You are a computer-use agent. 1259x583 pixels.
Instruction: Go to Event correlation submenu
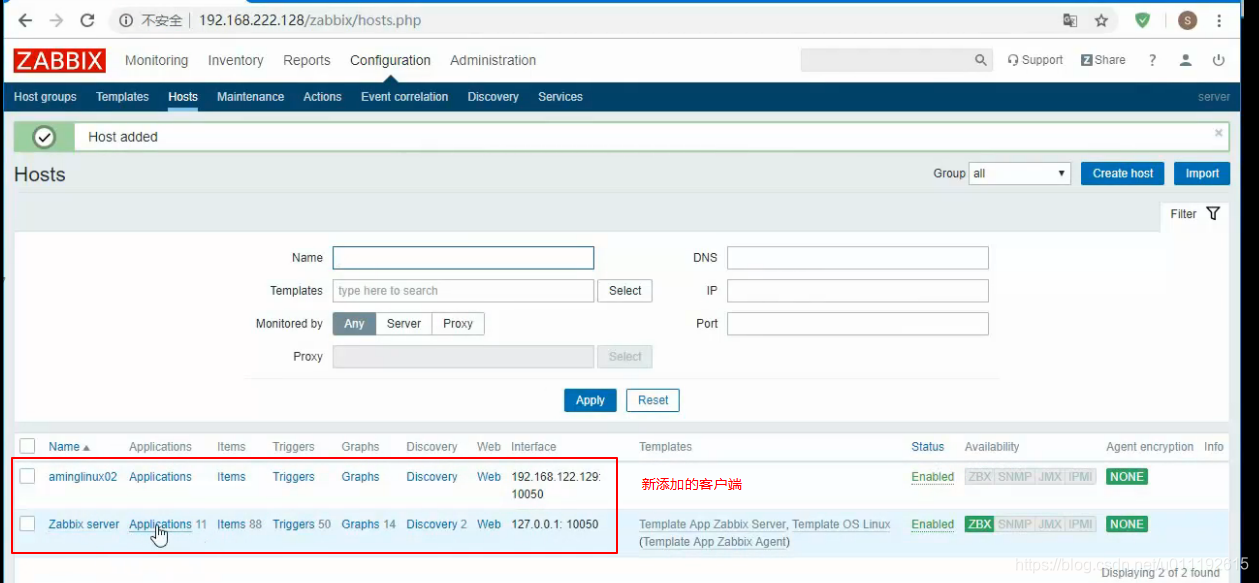[404, 97]
